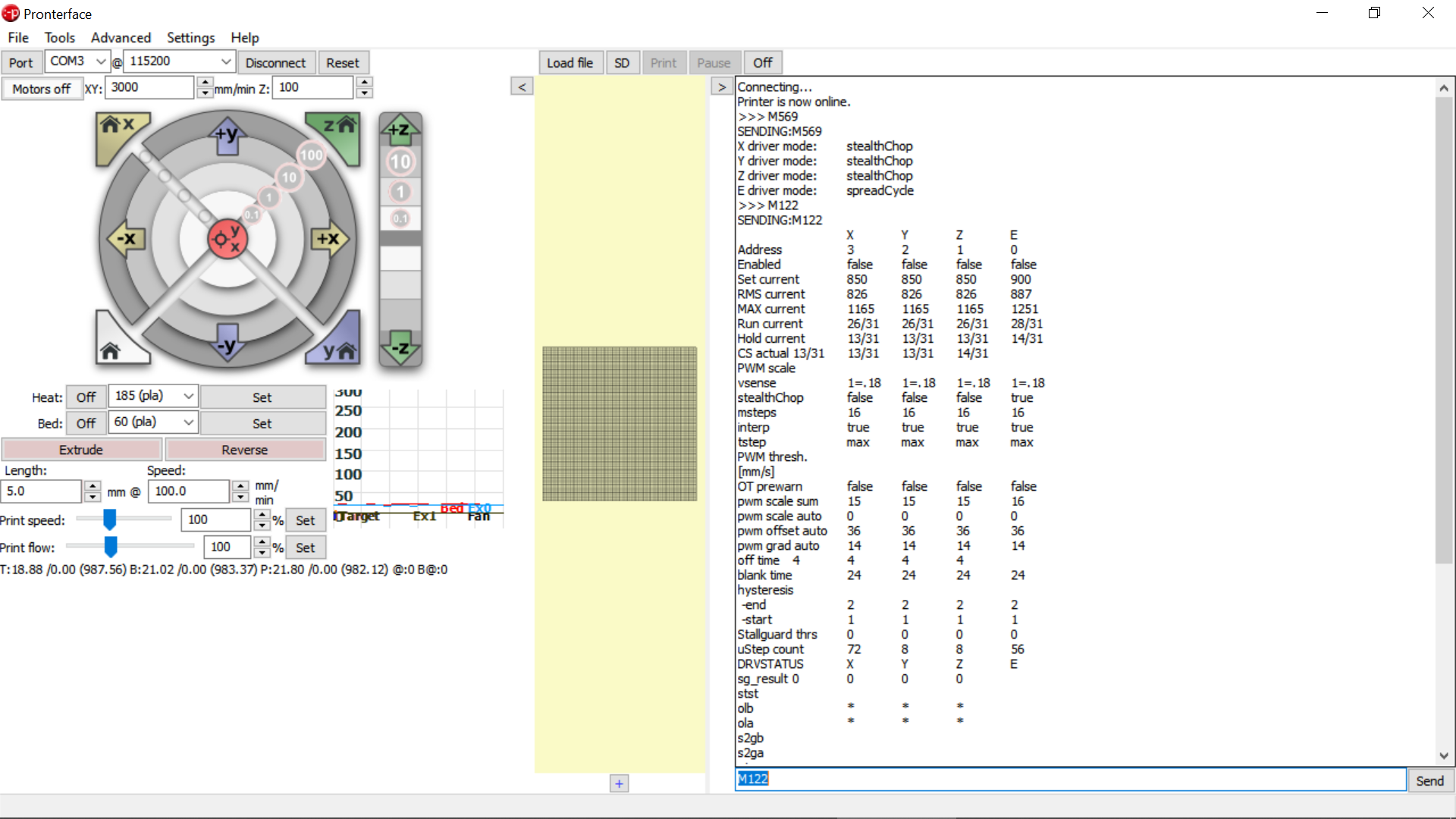Move Z up with +Z arrow
1456x819 pixels.
400,130
